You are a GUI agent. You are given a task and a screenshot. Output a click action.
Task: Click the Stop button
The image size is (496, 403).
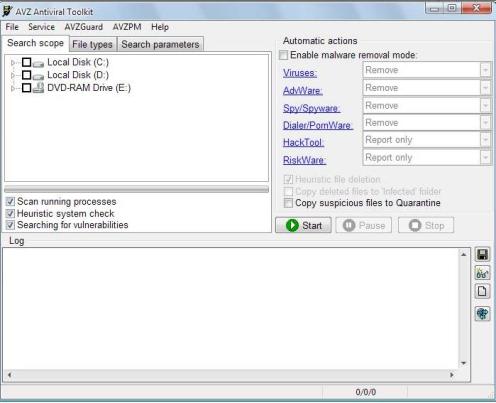pyautogui.click(x=426, y=225)
